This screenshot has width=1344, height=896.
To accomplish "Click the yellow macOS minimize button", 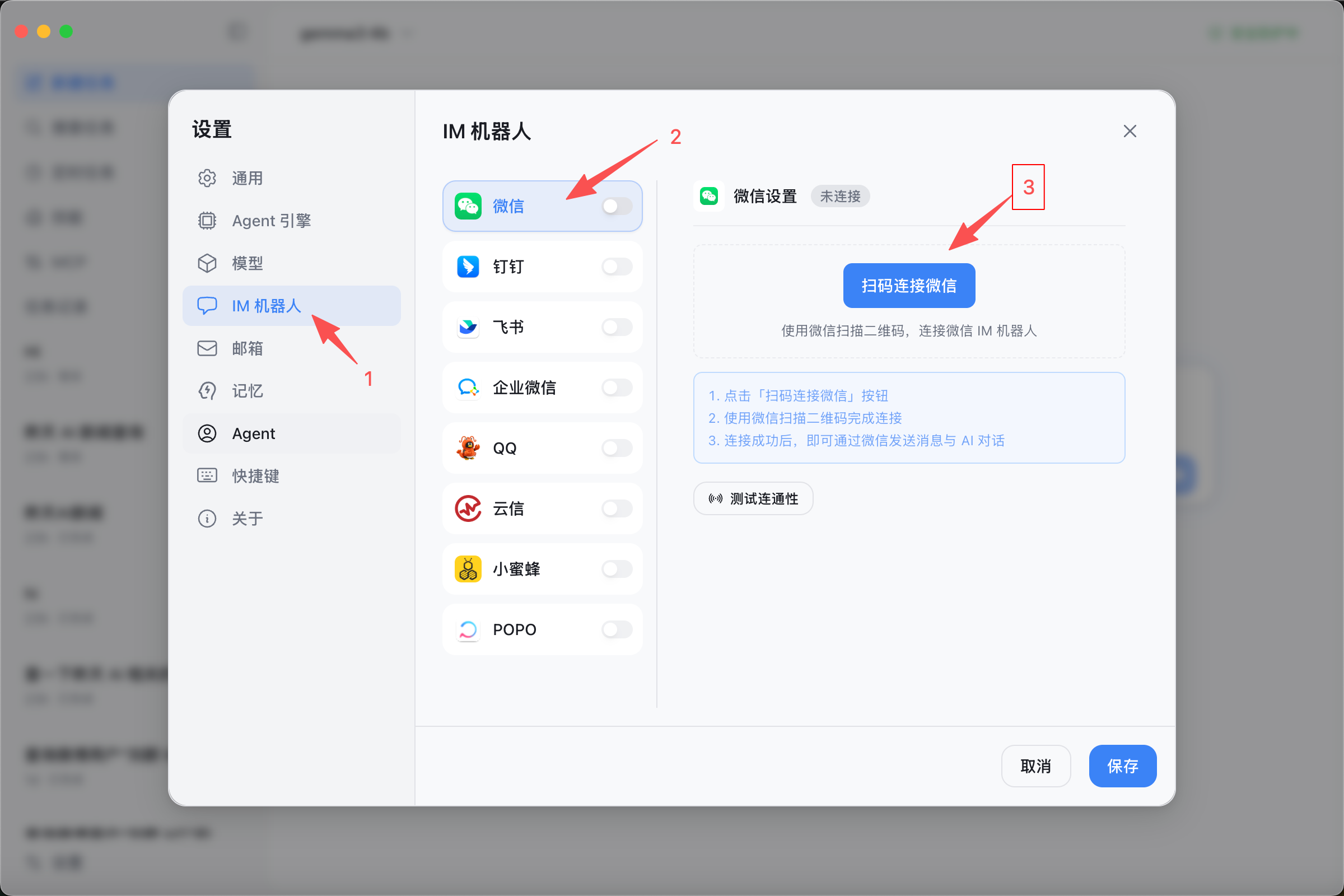I will point(44,31).
